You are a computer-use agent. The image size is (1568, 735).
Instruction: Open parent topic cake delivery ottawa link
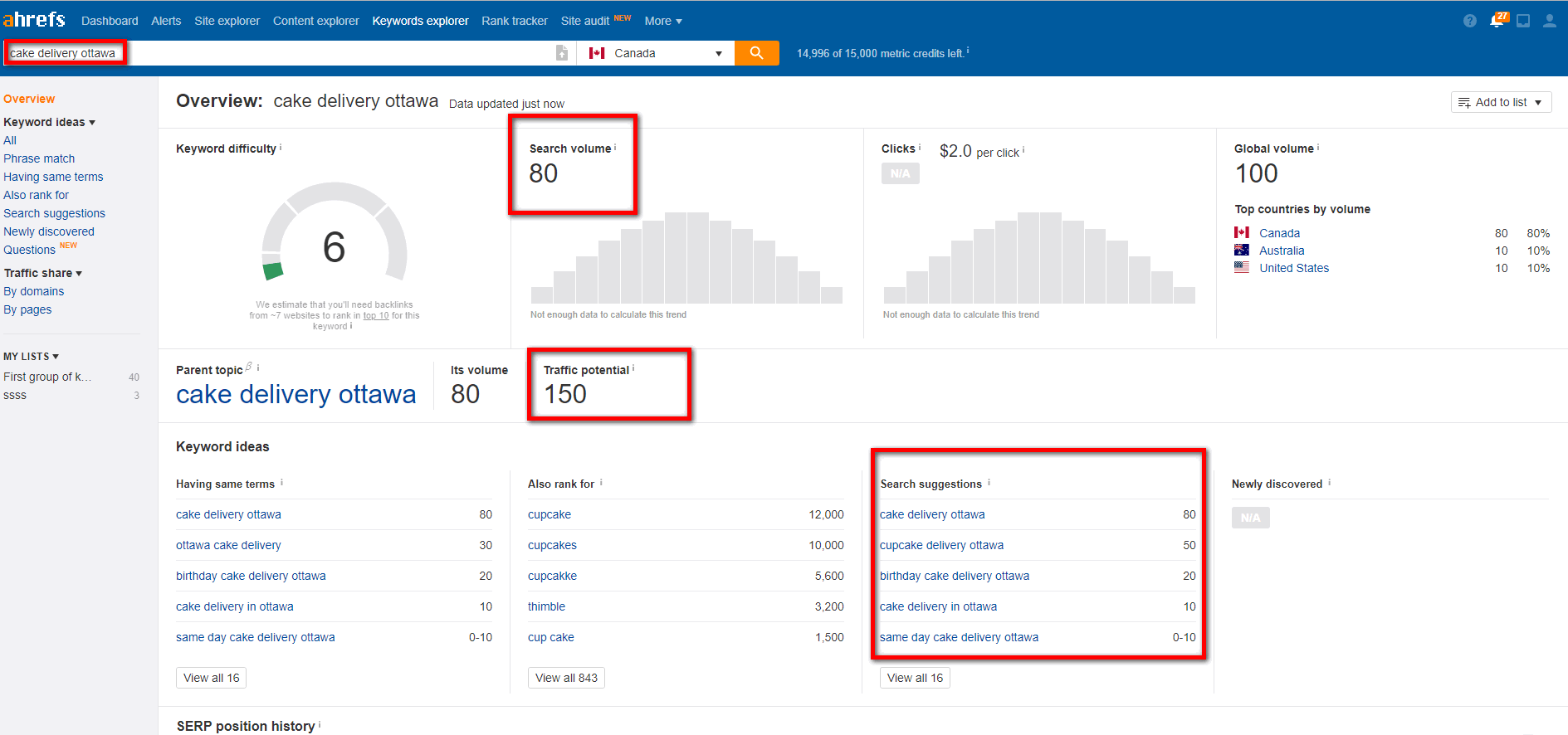(296, 394)
